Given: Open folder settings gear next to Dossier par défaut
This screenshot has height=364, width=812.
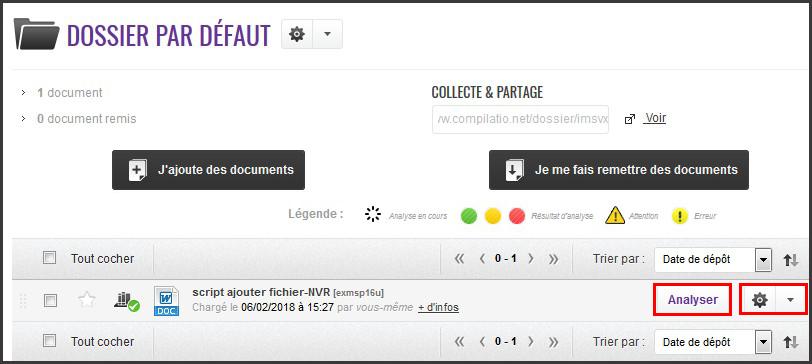Looking at the screenshot, I should pos(297,34).
